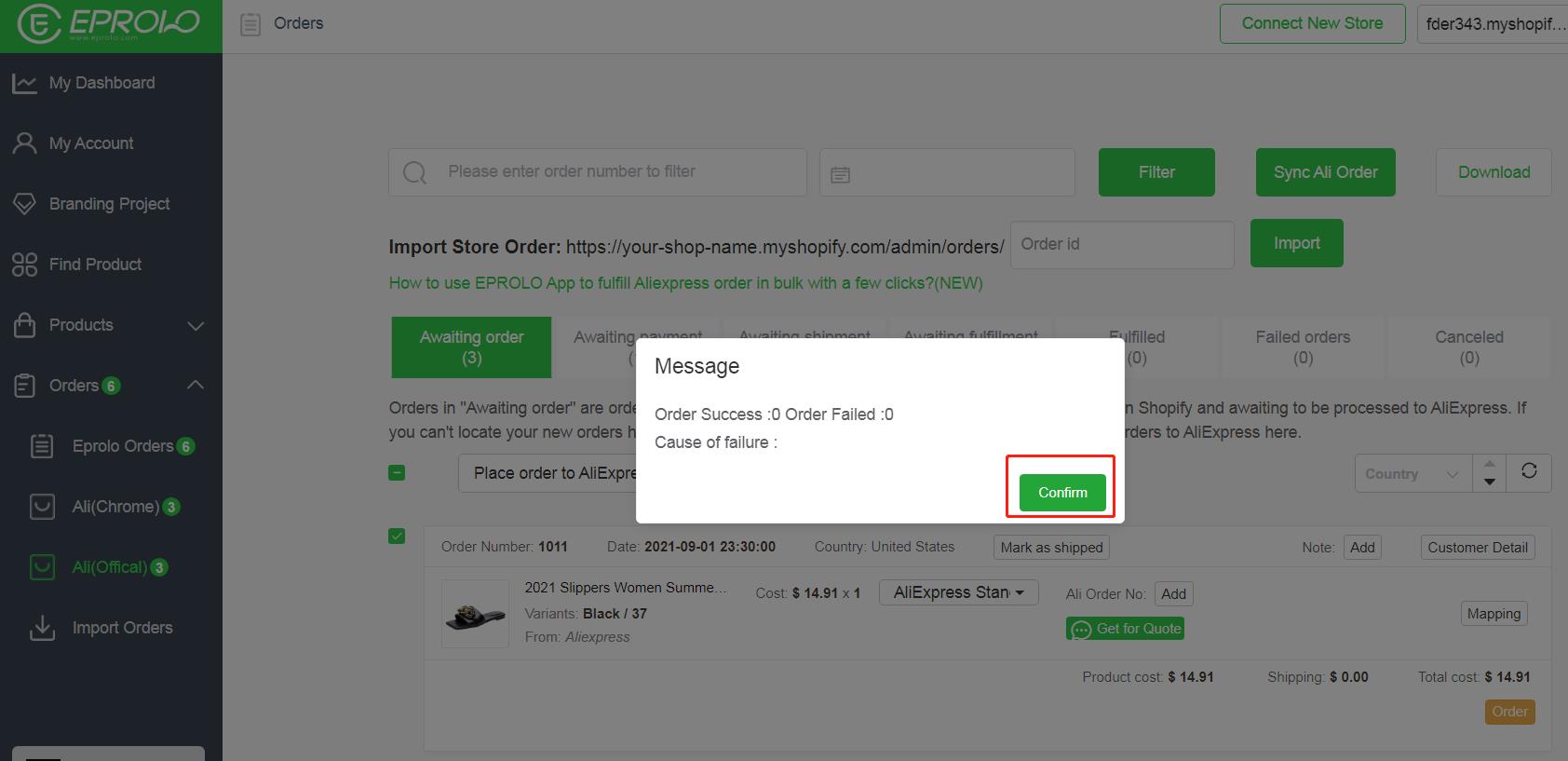Viewport: 1568px width, 761px height.
Task: Switch to Awaiting order tab
Action: 471,347
